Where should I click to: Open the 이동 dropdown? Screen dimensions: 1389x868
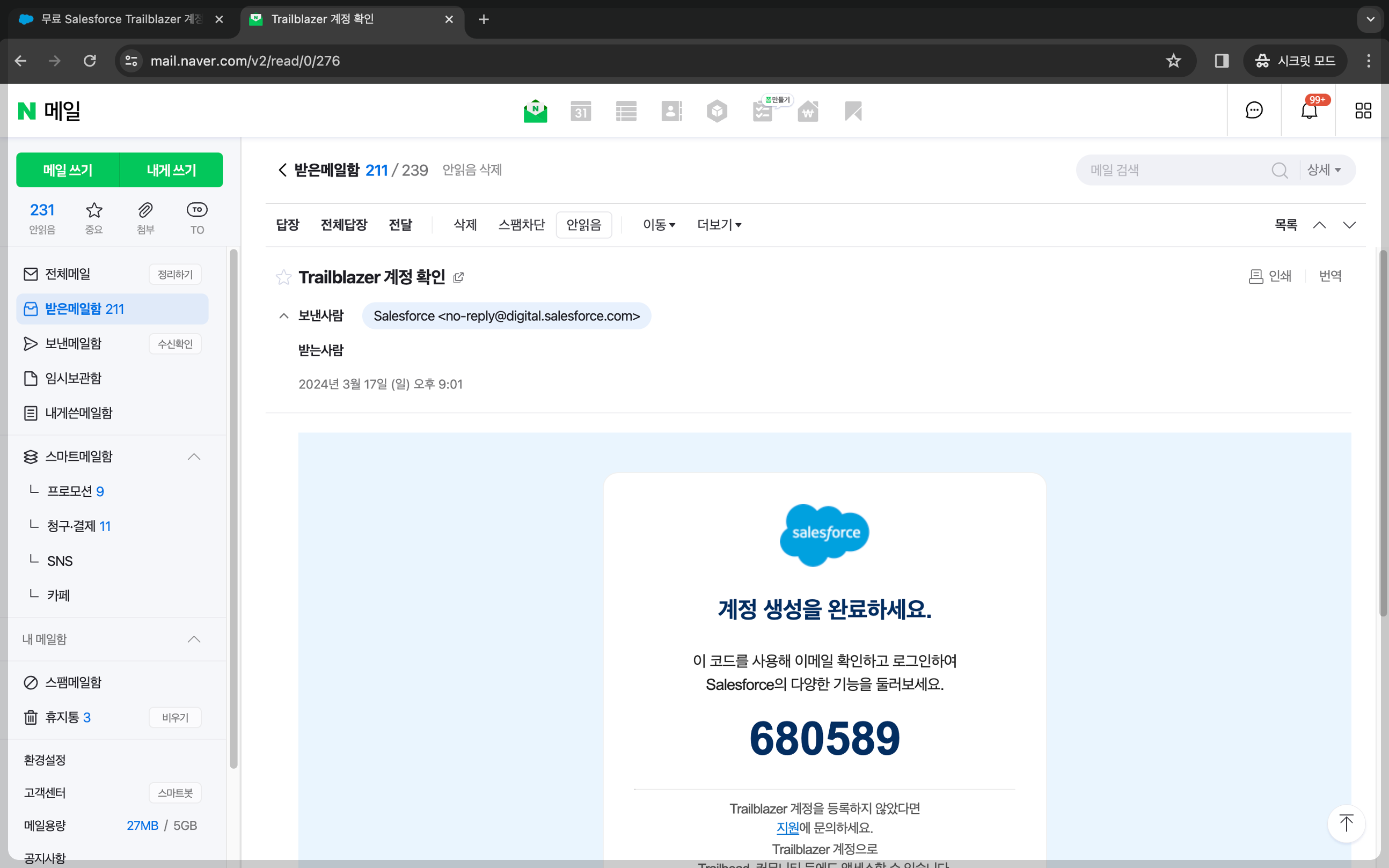pyautogui.click(x=659, y=224)
